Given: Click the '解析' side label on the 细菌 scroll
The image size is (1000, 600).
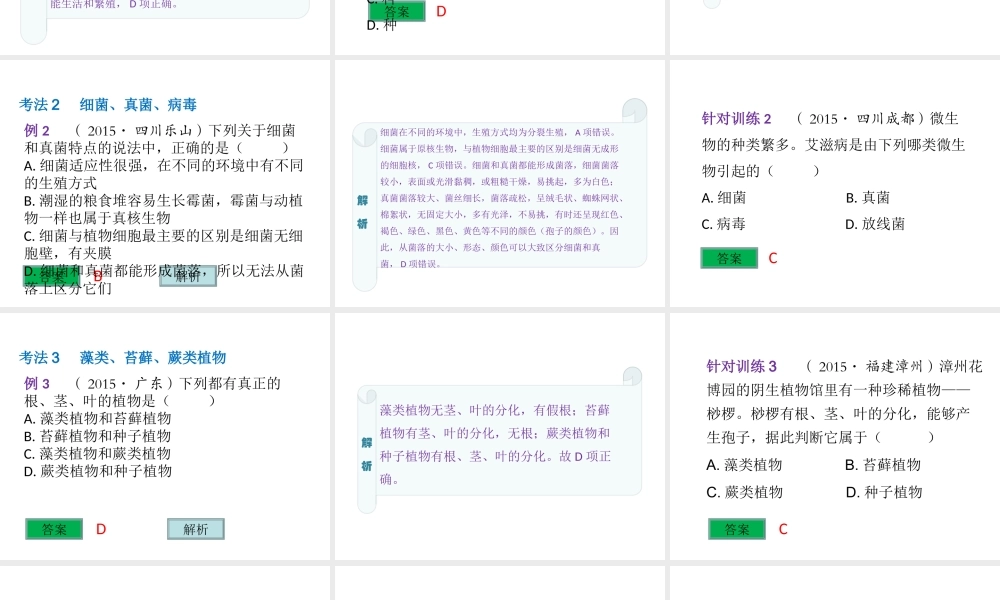Looking at the screenshot, I should pos(362,212).
